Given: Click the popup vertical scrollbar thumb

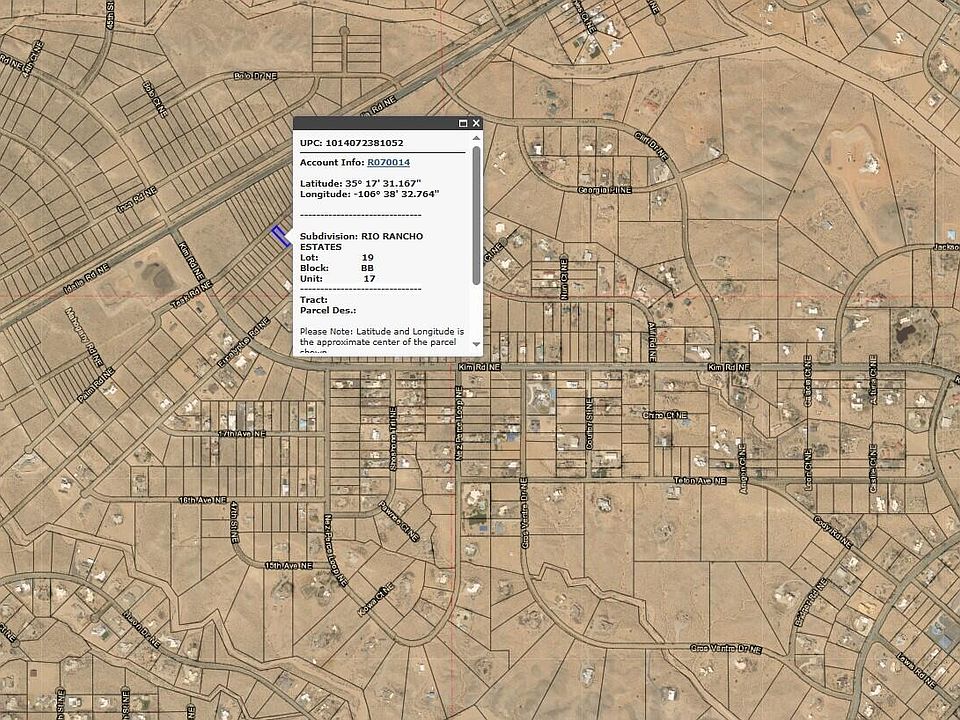Looking at the screenshot, I should [476, 215].
